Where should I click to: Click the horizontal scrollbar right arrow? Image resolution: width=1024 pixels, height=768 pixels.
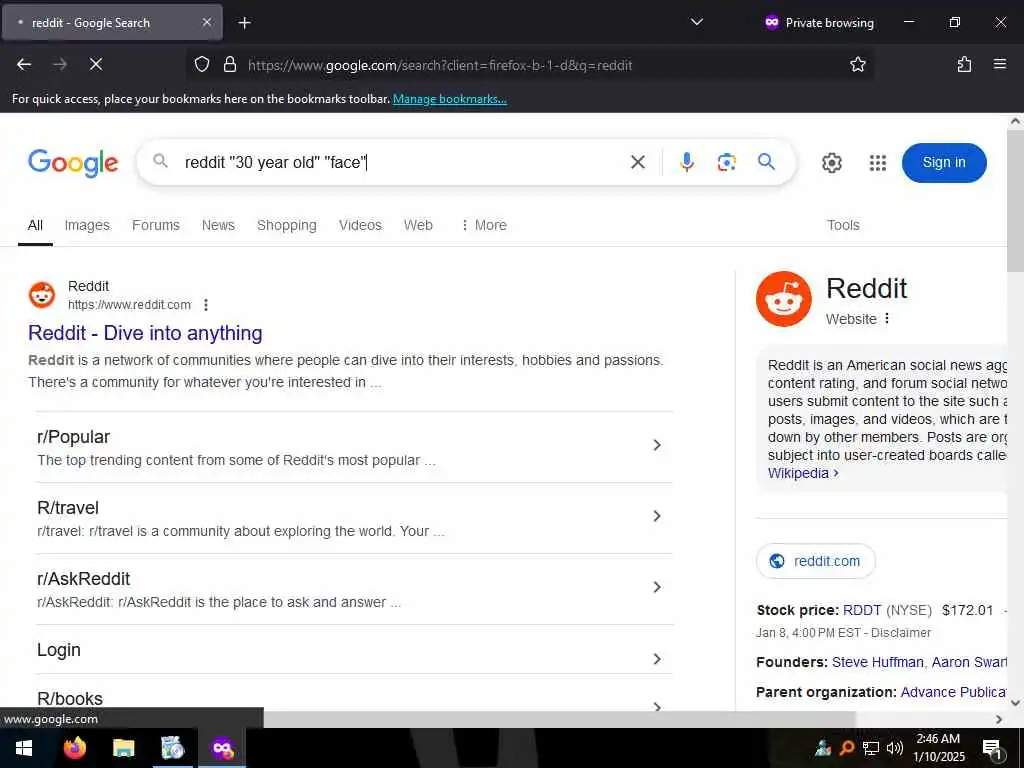pyautogui.click(x=999, y=719)
